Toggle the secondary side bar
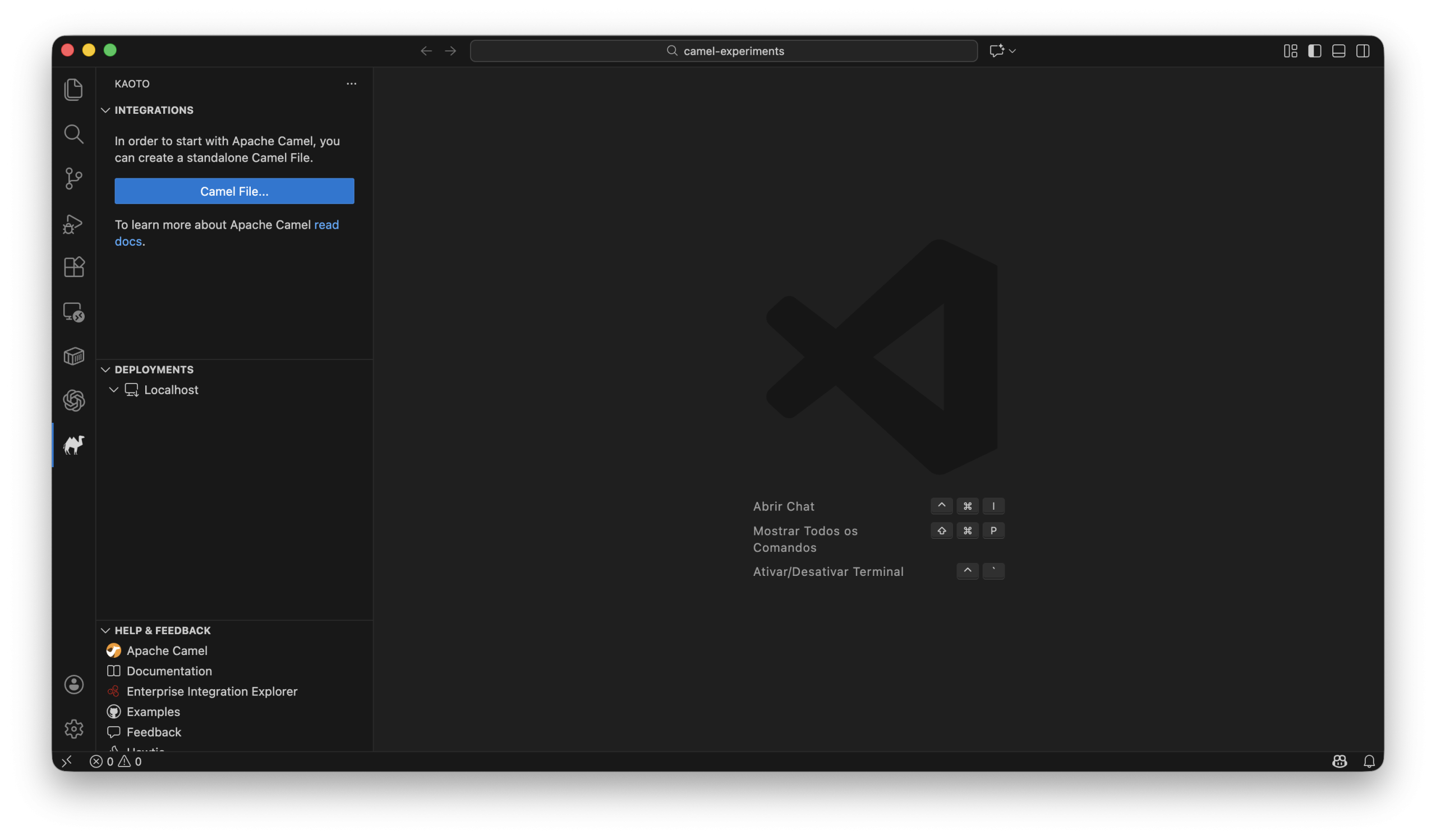This screenshot has width=1436, height=840. coord(1363,50)
